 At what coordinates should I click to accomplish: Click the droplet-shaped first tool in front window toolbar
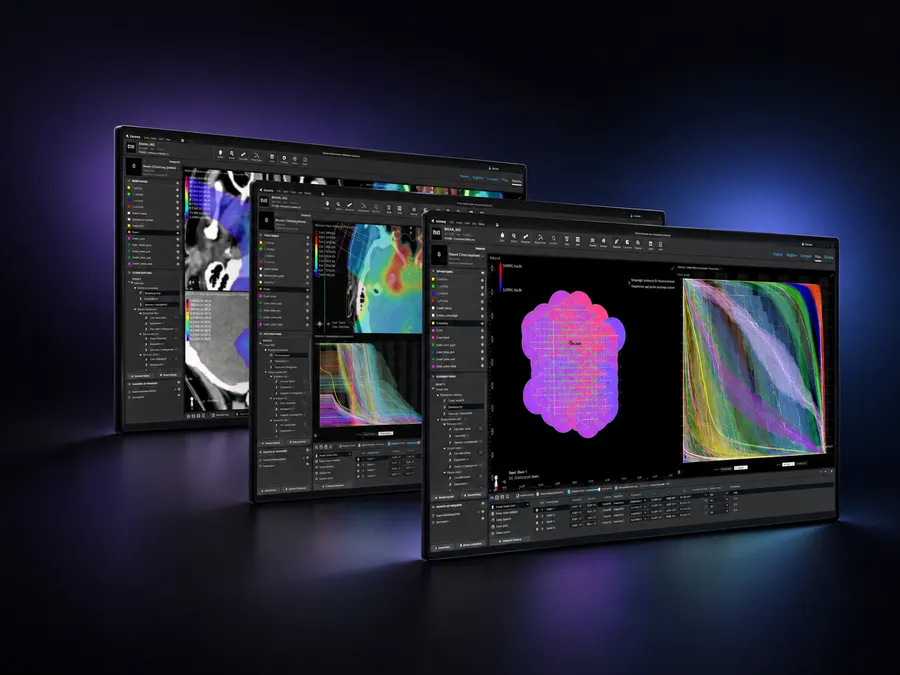click(x=502, y=235)
